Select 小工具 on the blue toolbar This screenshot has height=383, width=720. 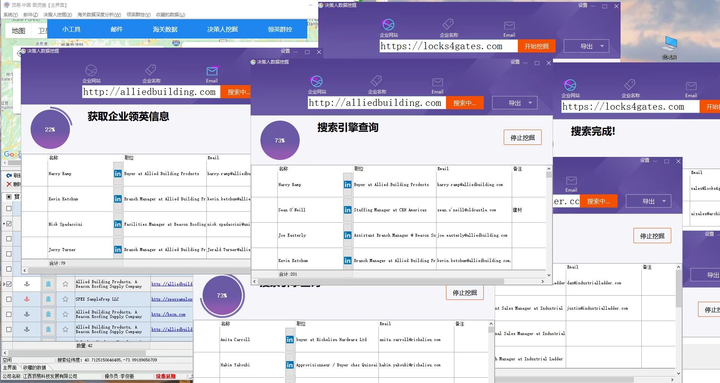(71, 29)
